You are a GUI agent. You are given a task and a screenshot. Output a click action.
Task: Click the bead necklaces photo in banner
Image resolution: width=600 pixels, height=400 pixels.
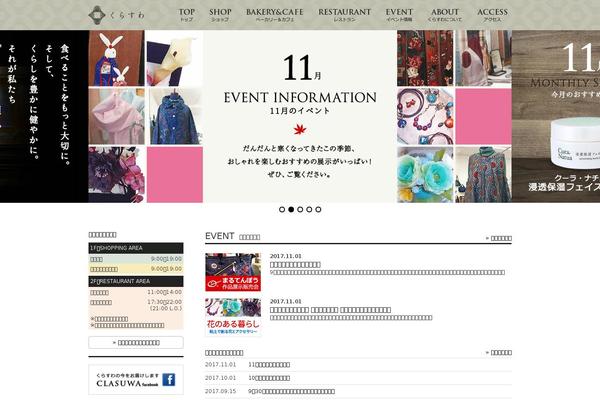pyautogui.click(x=425, y=116)
